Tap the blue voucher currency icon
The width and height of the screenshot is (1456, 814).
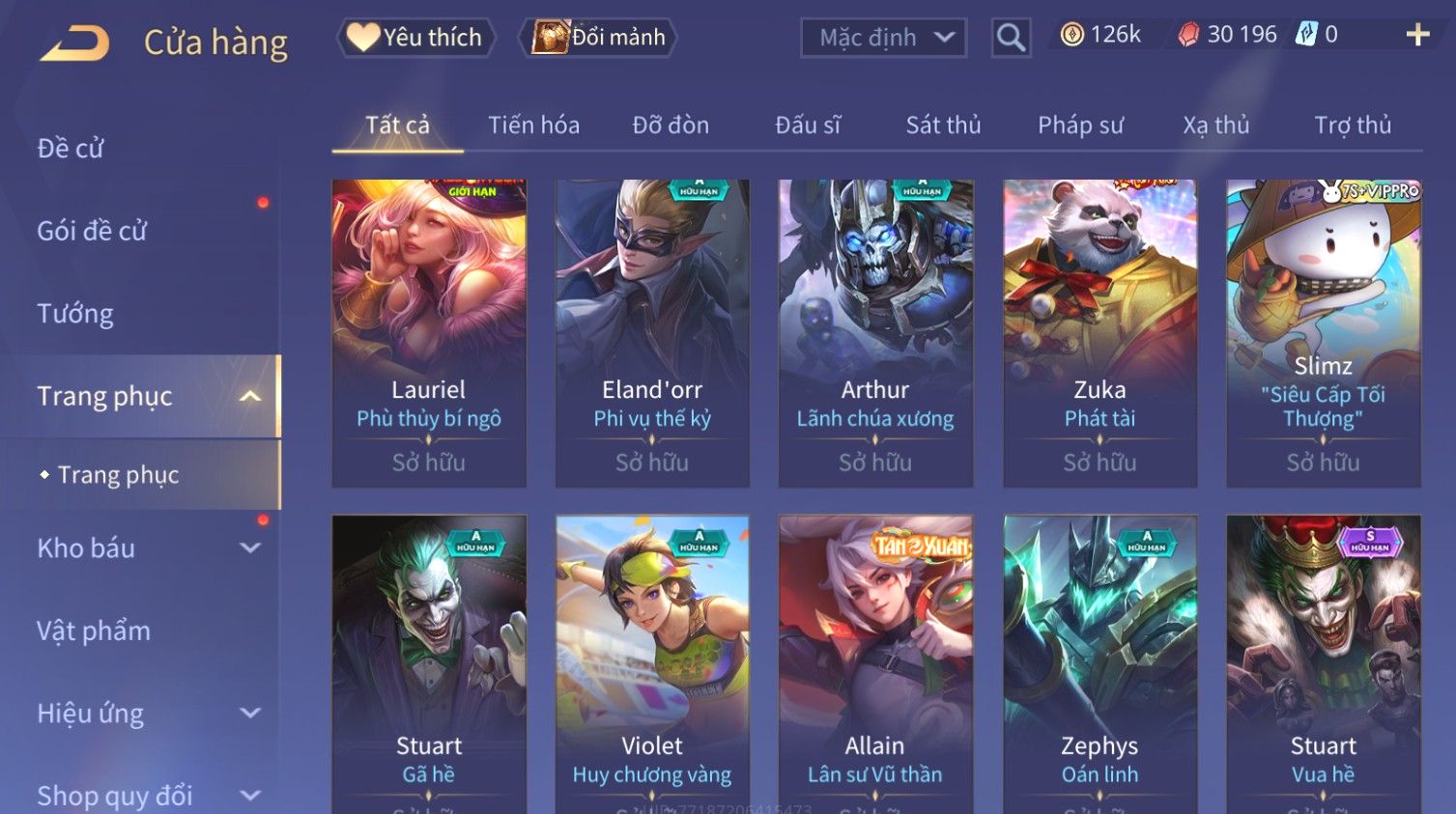[1306, 35]
